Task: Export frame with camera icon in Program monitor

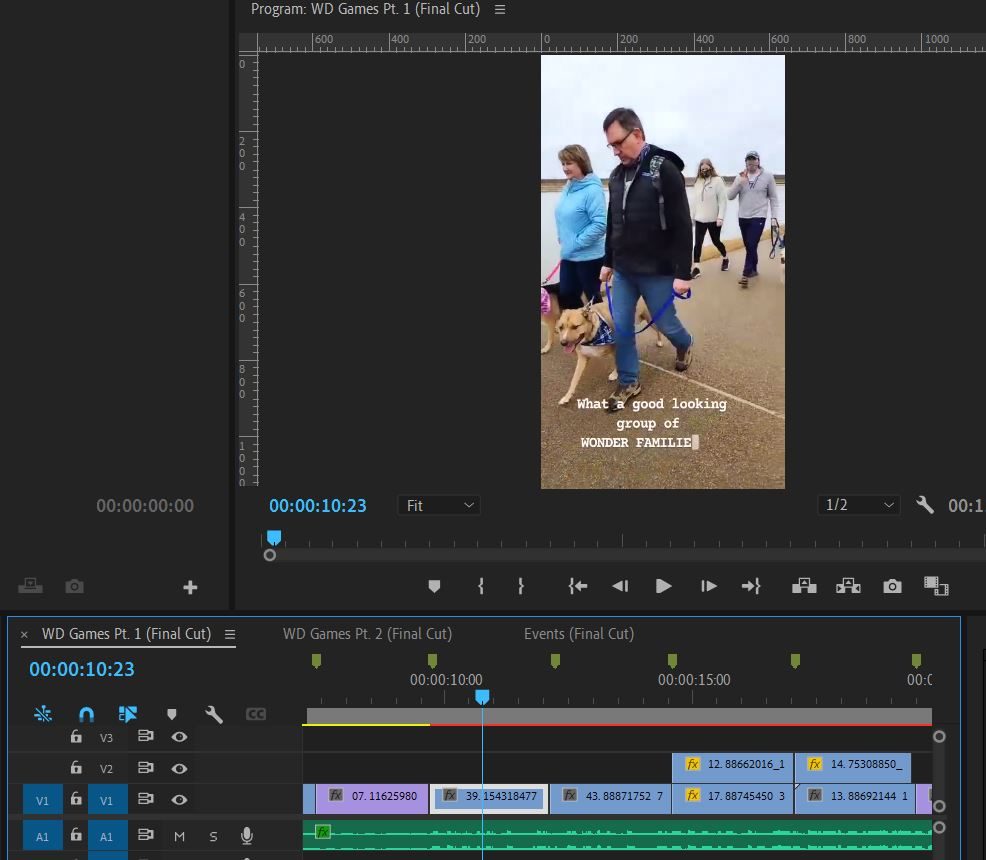Action: (892, 587)
